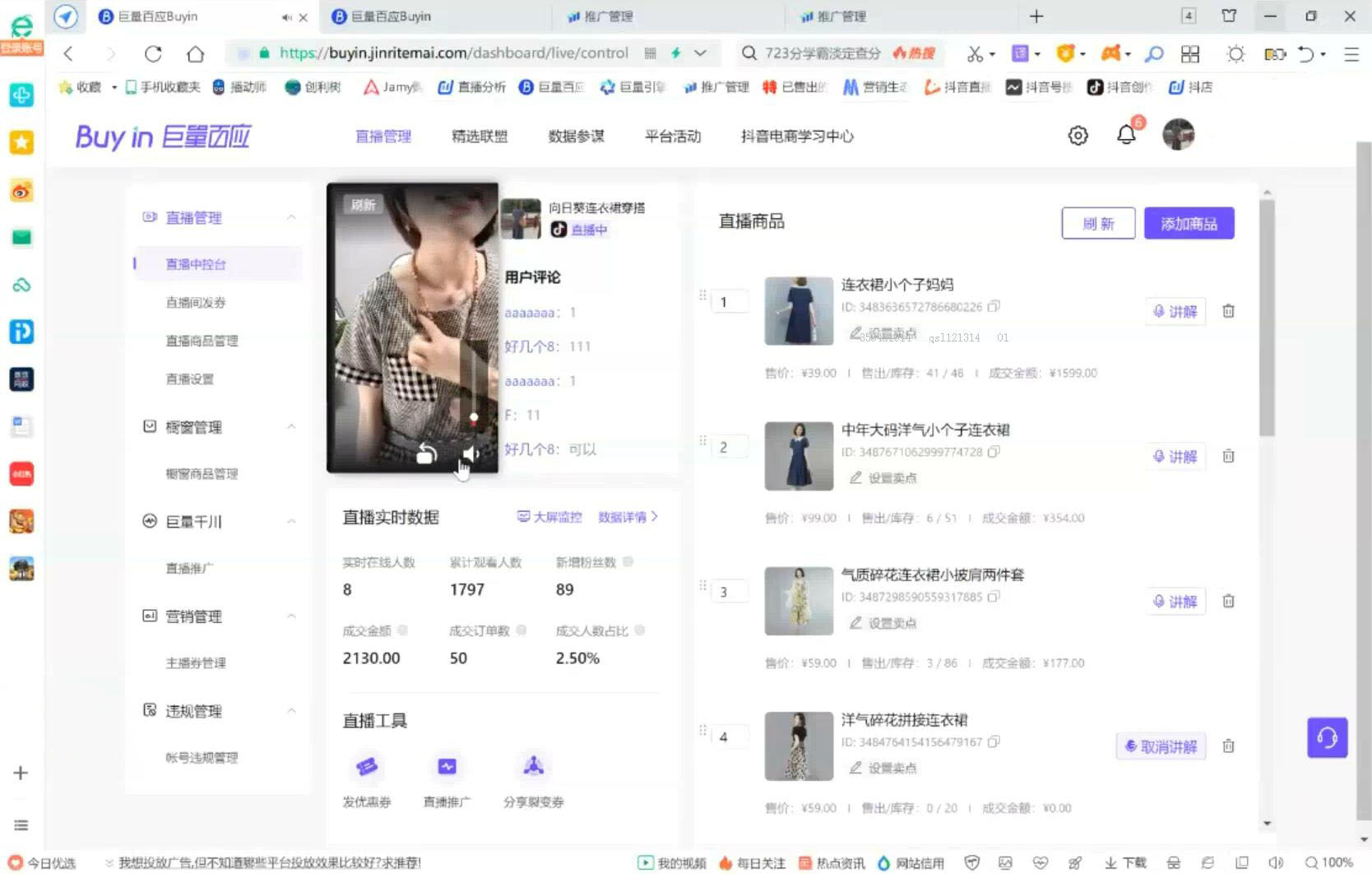Click the info icon next to 成交订单数

521,630
